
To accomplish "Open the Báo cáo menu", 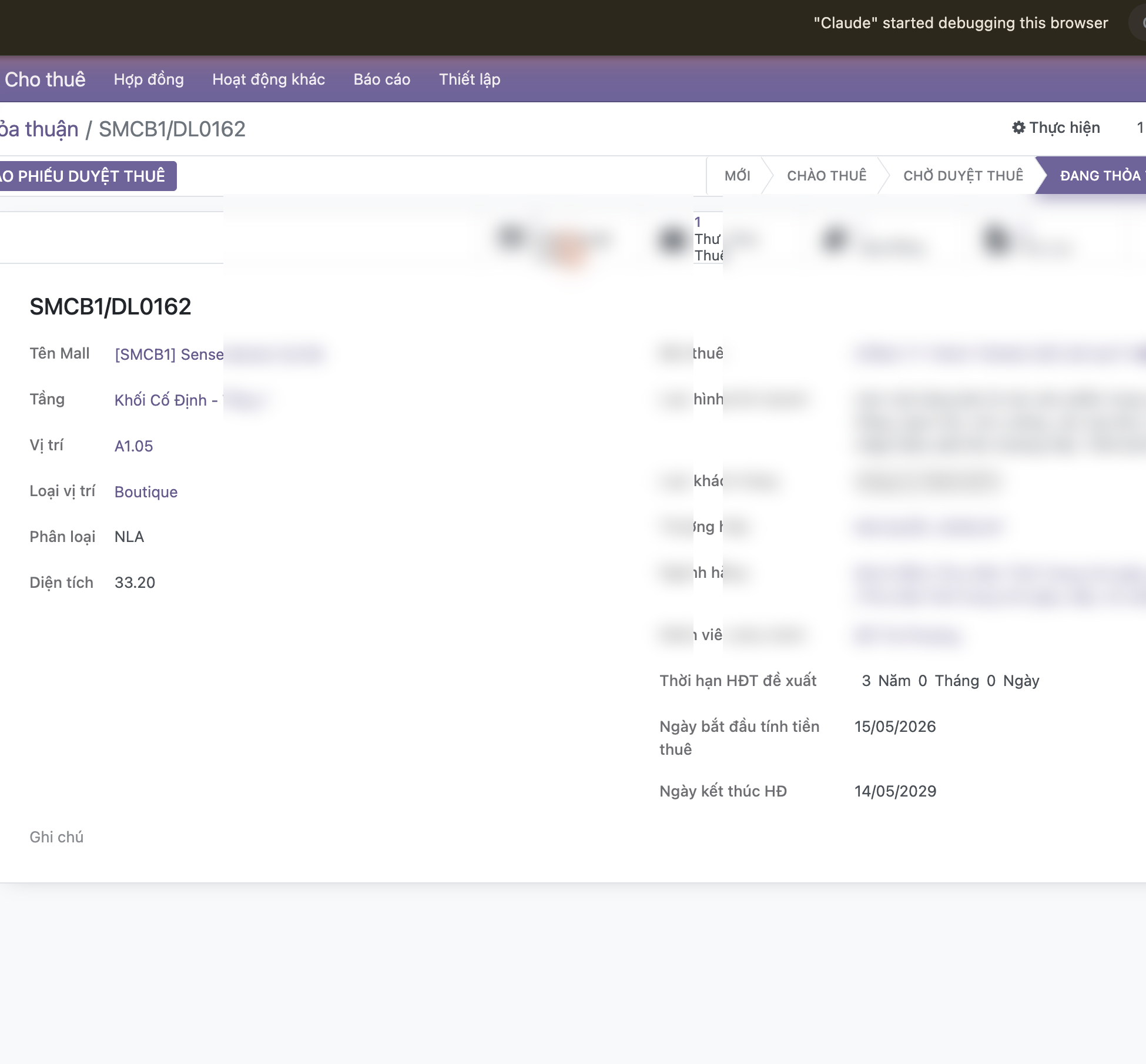I will click(382, 79).
